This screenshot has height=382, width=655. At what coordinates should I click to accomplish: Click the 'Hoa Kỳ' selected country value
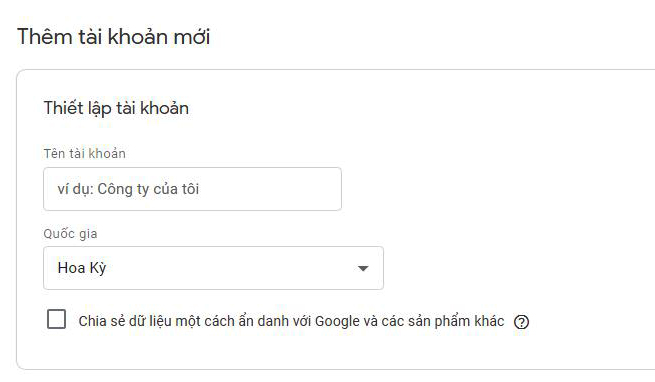coord(82,268)
